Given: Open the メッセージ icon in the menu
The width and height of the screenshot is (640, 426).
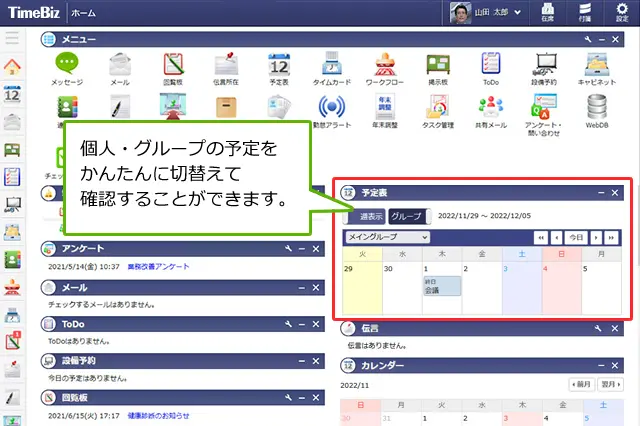Looking at the screenshot, I should coord(66,67).
